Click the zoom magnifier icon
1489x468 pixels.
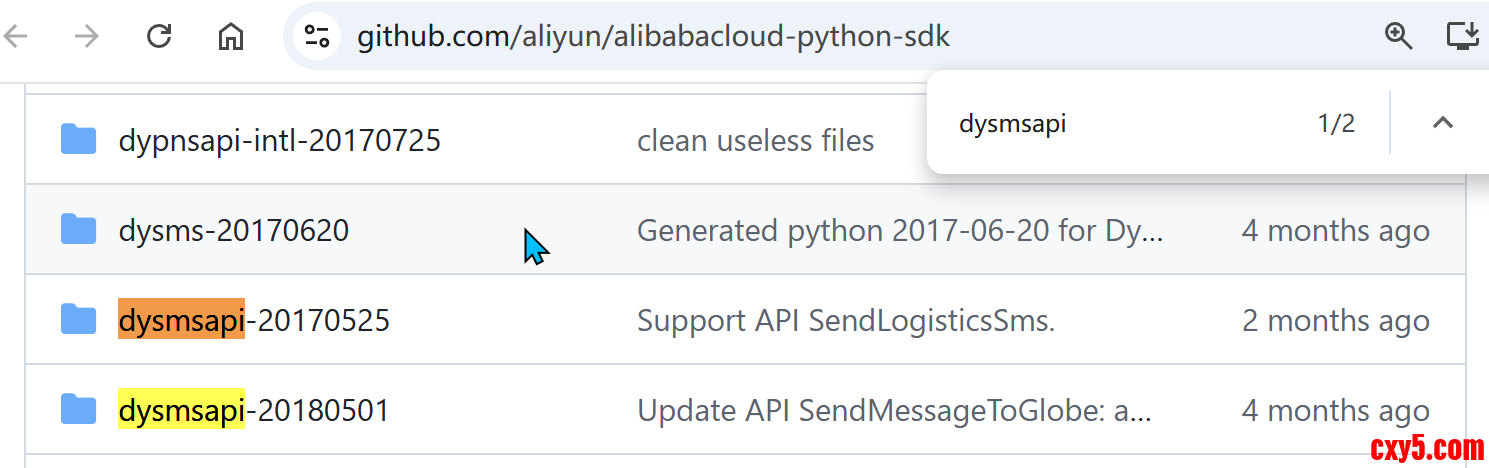[x=1398, y=37]
